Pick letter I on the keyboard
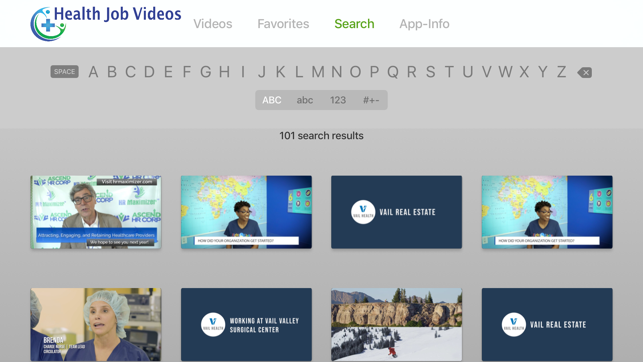This screenshot has height=362, width=643. click(x=243, y=72)
